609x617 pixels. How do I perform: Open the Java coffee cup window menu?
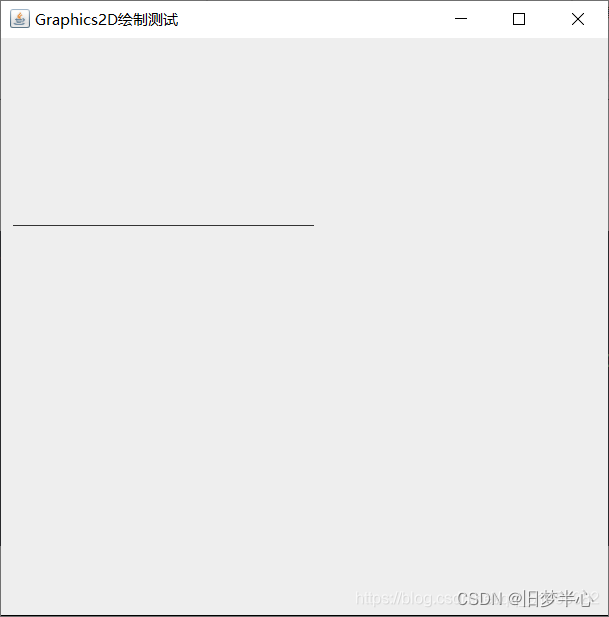tap(20, 19)
